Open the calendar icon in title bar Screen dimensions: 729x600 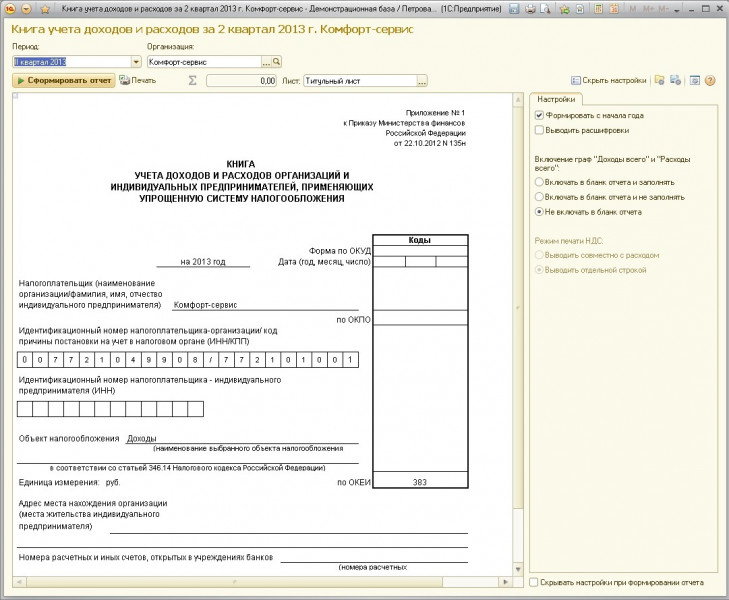(614, 9)
